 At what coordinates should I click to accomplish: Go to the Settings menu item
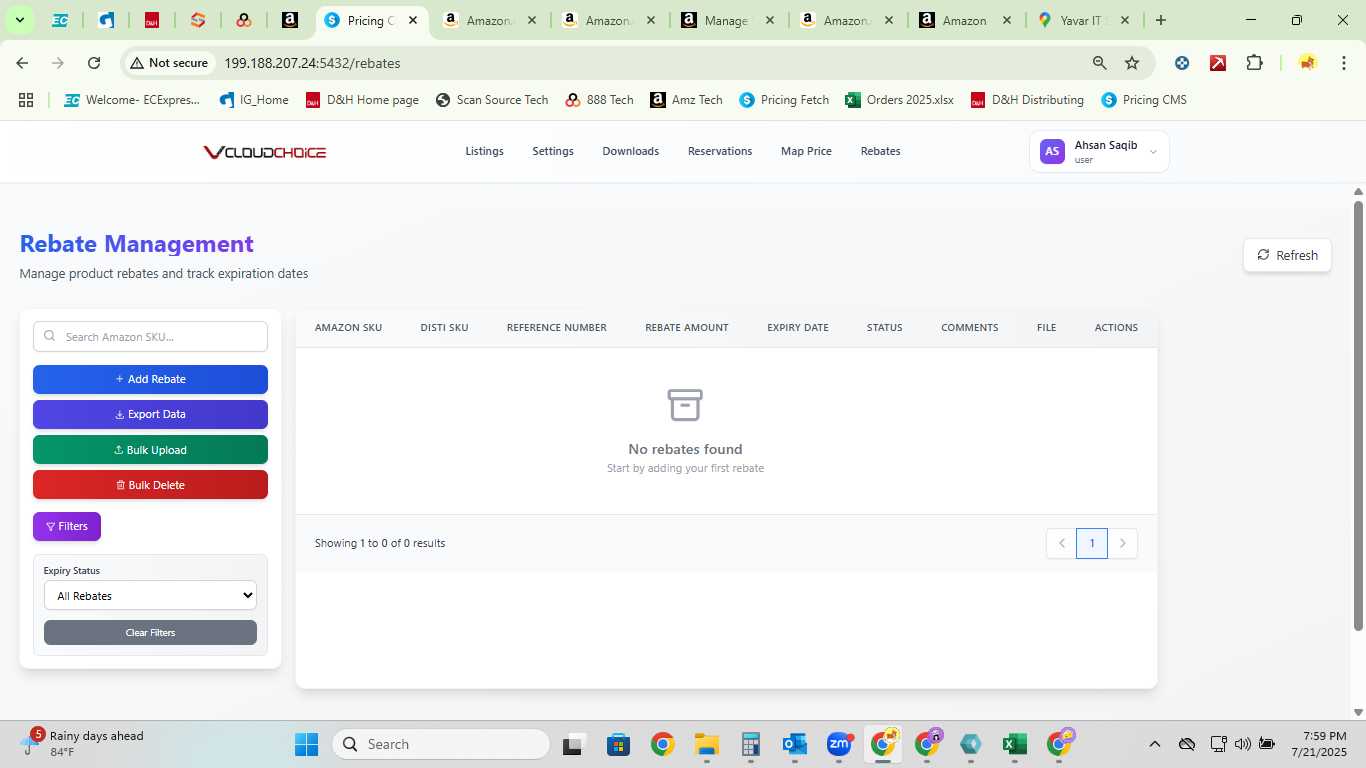[x=553, y=151]
